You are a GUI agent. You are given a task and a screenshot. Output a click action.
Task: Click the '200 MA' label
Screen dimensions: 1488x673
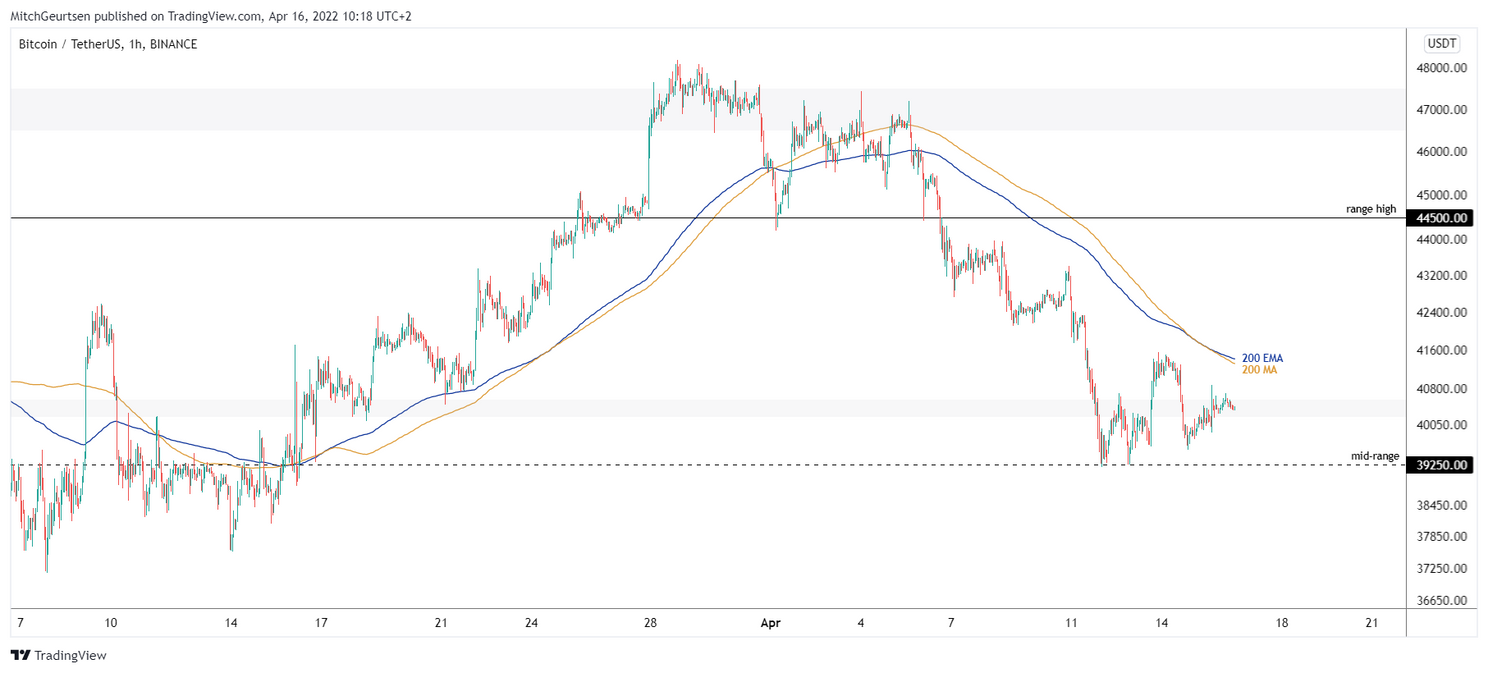click(1259, 370)
